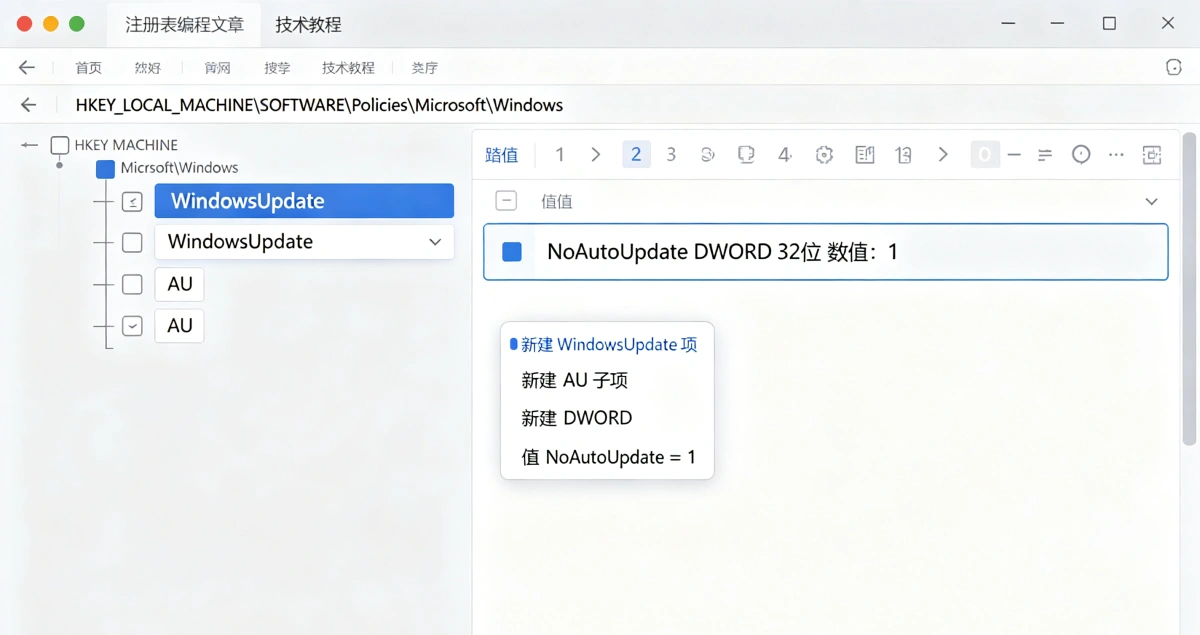Select number 4 in the values toolbar

pyautogui.click(x=785, y=154)
